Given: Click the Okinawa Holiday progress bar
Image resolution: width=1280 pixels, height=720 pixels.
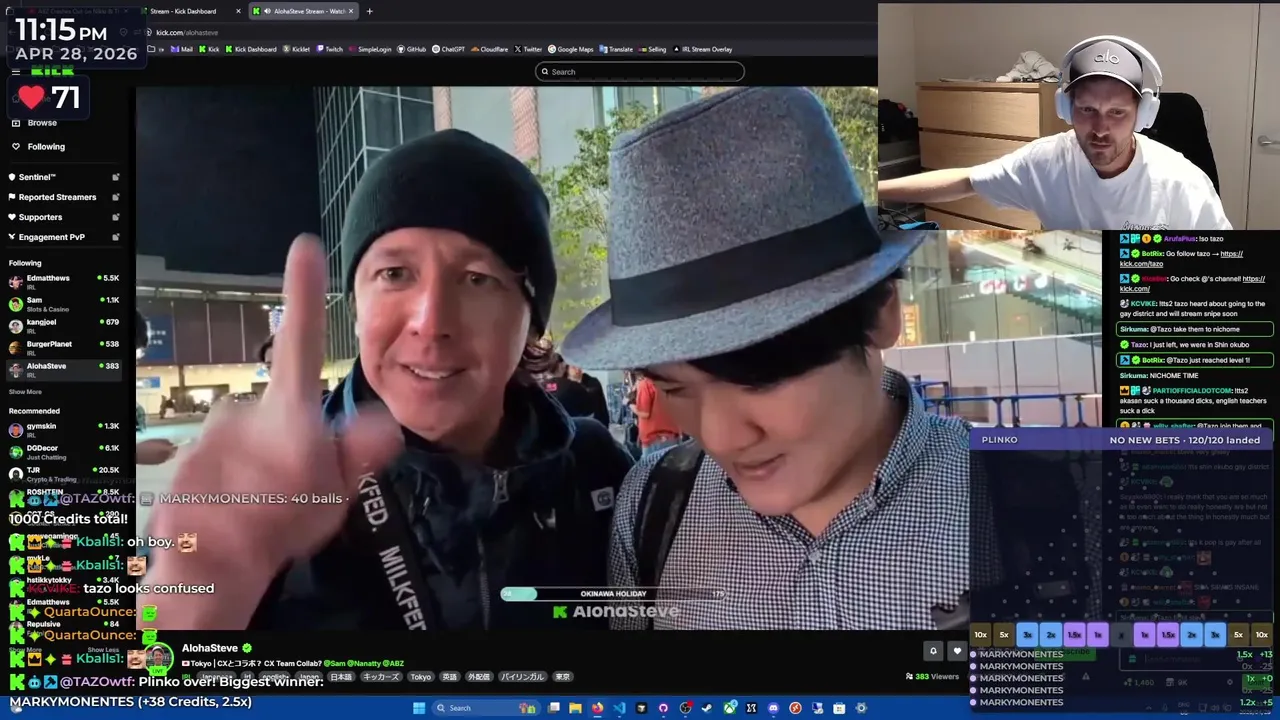Looking at the screenshot, I should (x=612, y=594).
